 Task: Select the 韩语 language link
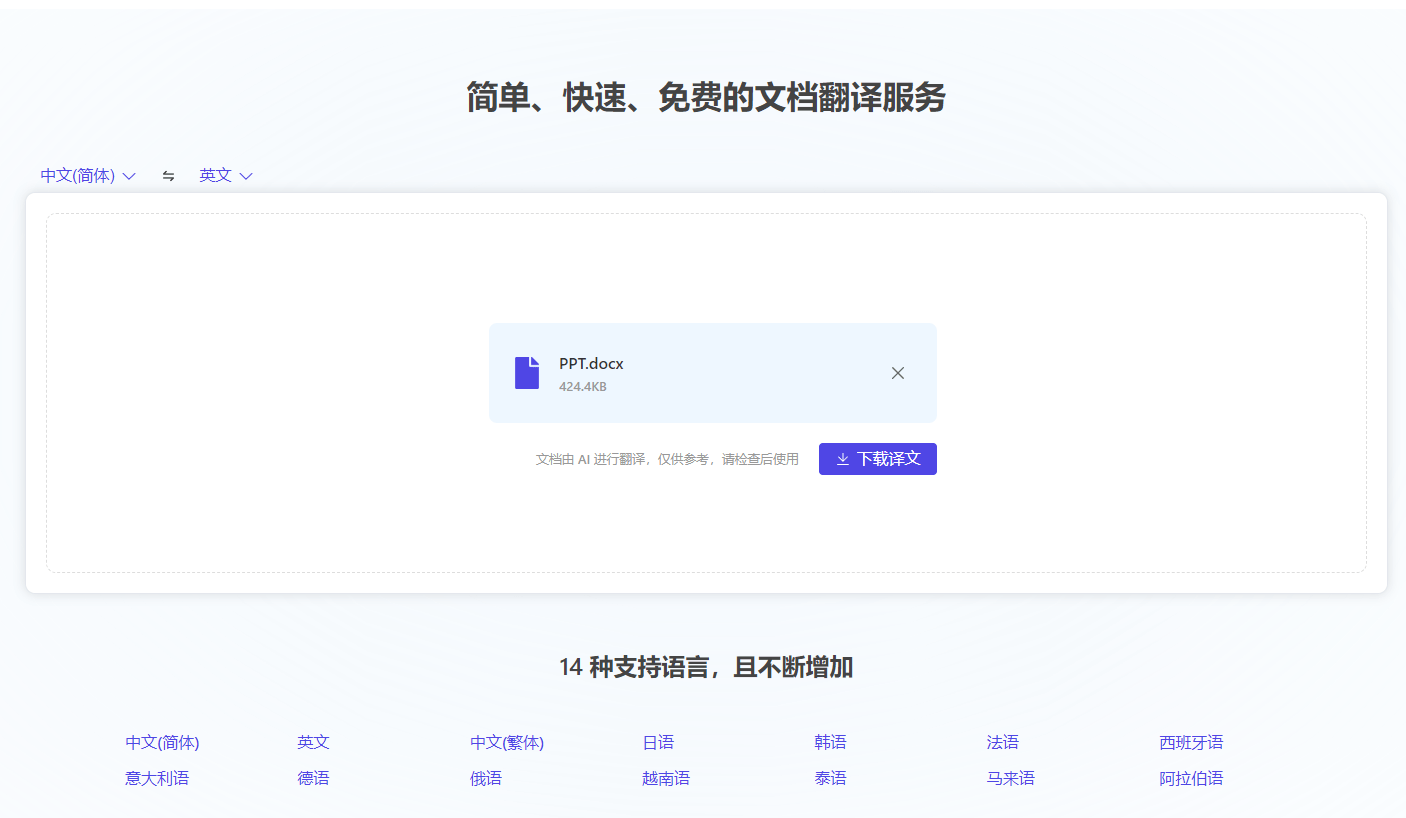pyautogui.click(x=829, y=742)
